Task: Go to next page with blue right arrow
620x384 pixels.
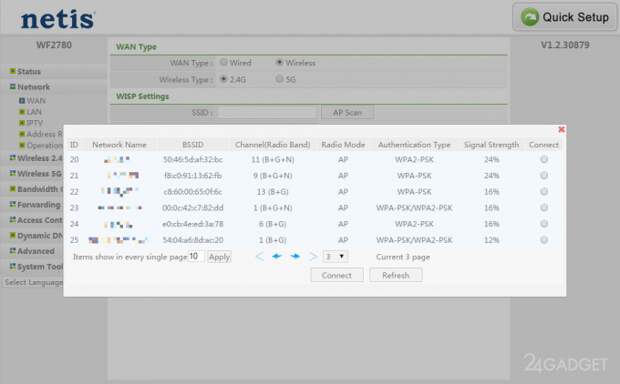Action: [295, 257]
